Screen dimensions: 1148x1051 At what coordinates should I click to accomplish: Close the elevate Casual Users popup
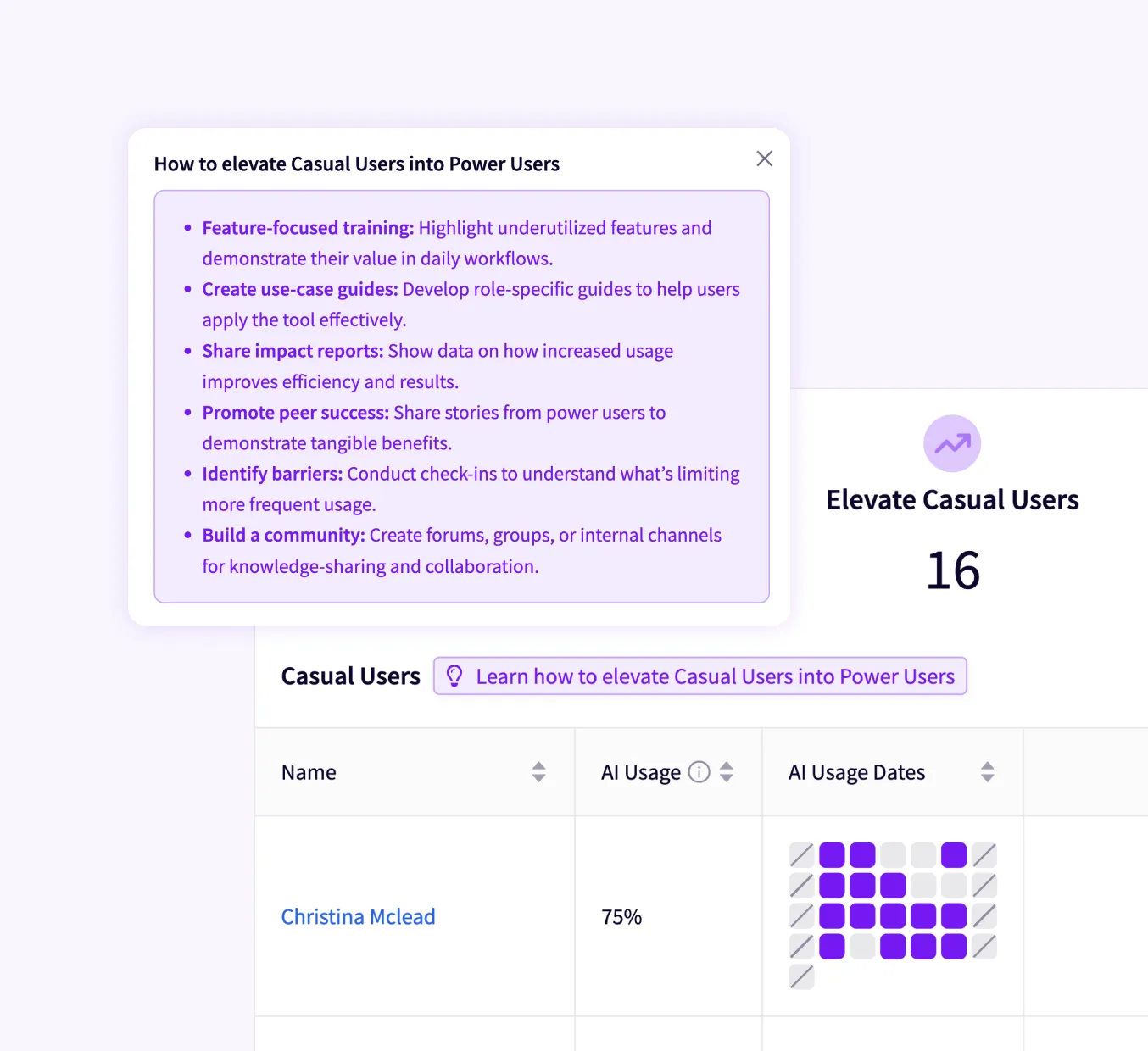point(764,158)
